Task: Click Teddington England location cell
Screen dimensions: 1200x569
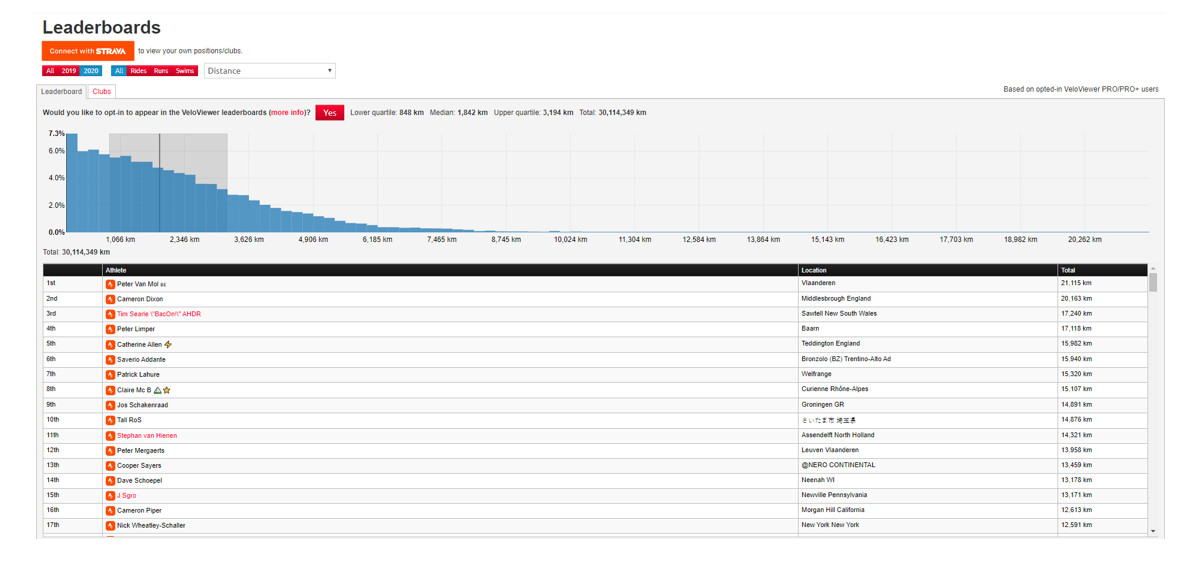Action: (x=928, y=344)
